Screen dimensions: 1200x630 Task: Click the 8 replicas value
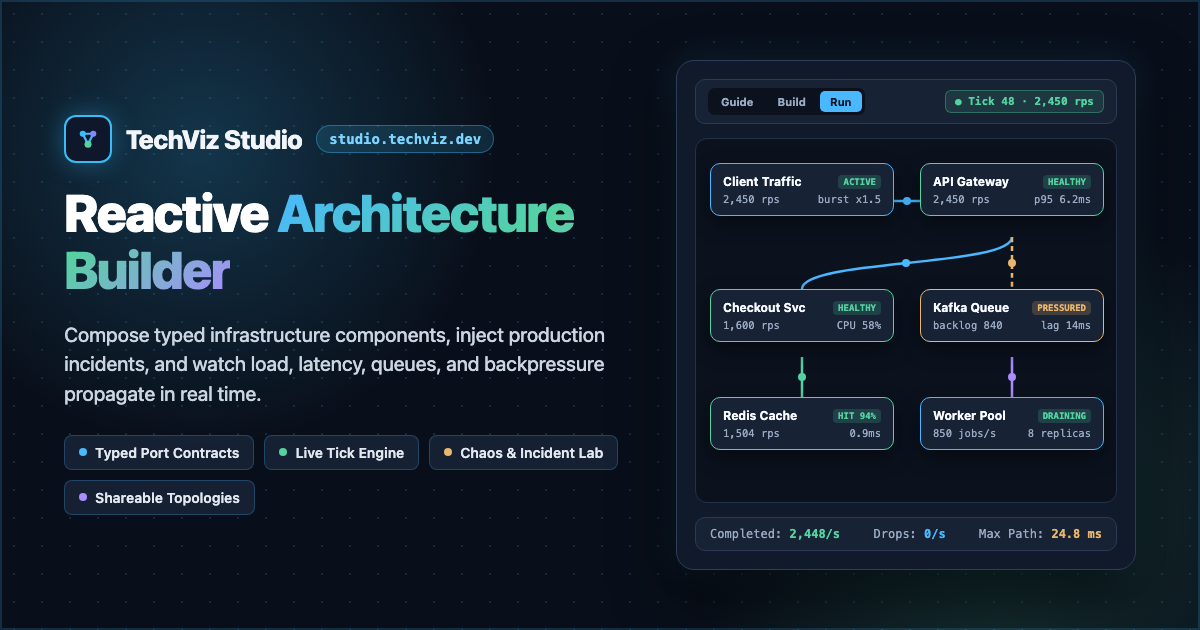(1059, 434)
